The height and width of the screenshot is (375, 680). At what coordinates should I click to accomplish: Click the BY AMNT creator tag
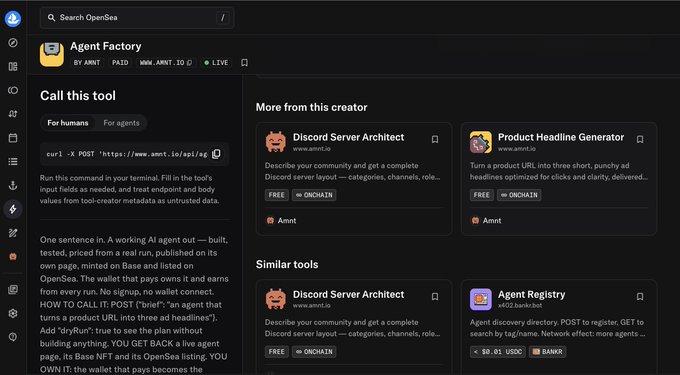pyautogui.click(x=87, y=63)
